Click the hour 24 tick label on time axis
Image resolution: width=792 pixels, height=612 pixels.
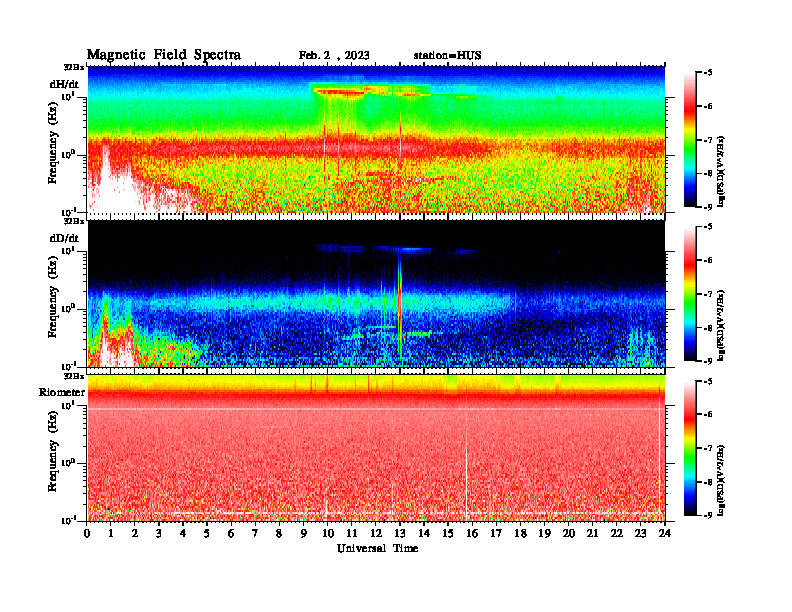tap(665, 534)
